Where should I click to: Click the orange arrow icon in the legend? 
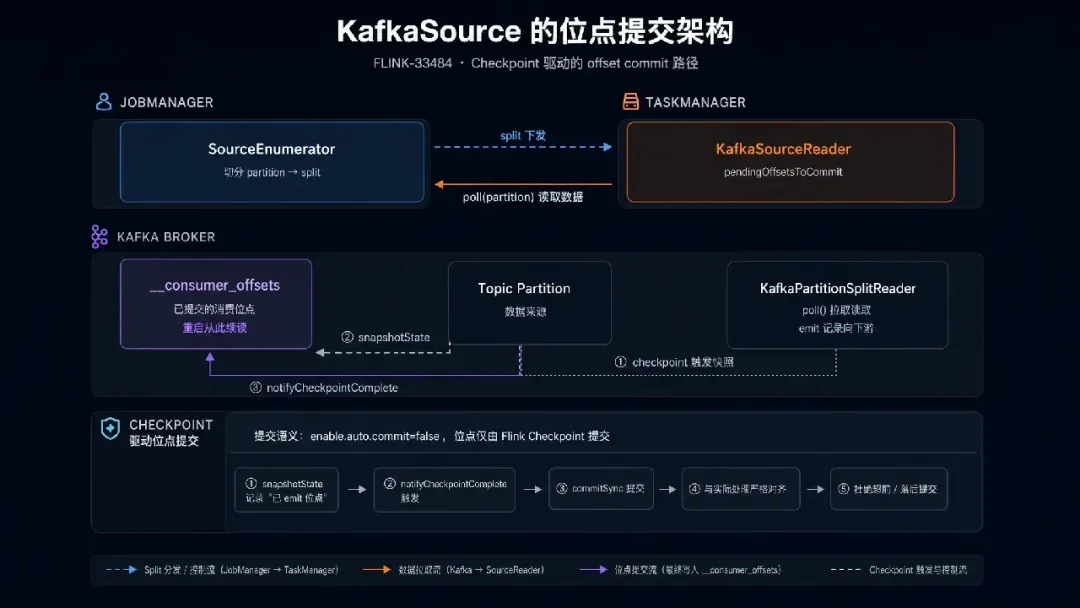(377, 569)
